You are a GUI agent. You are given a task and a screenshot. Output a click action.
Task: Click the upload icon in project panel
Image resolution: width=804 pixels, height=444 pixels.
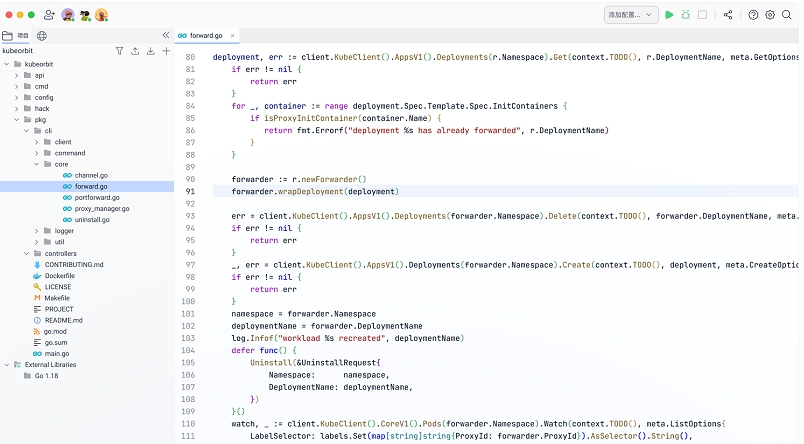pos(135,50)
